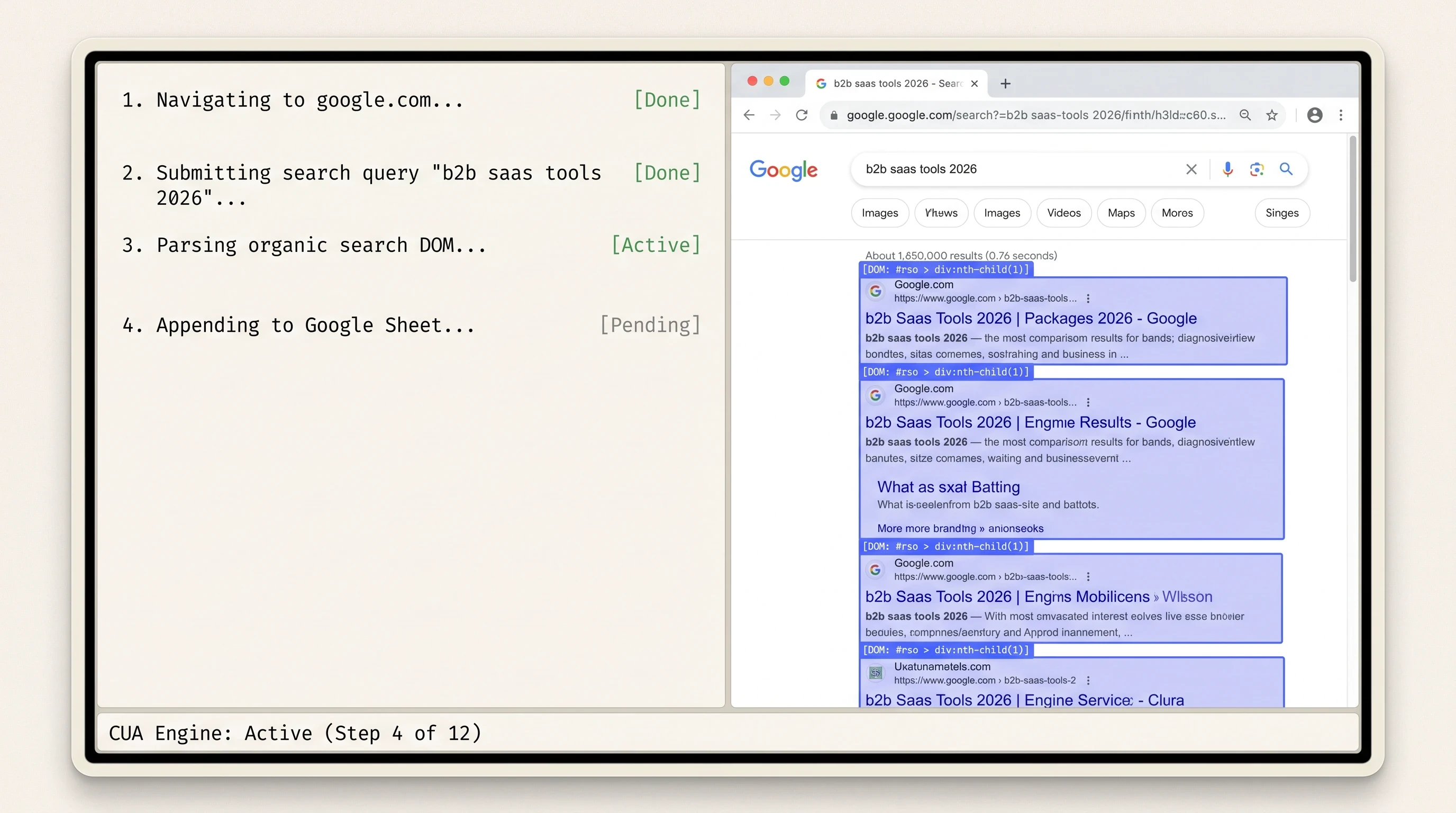This screenshot has height=813, width=1456.
Task: Select the Maps filter chip
Action: pos(1121,213)
